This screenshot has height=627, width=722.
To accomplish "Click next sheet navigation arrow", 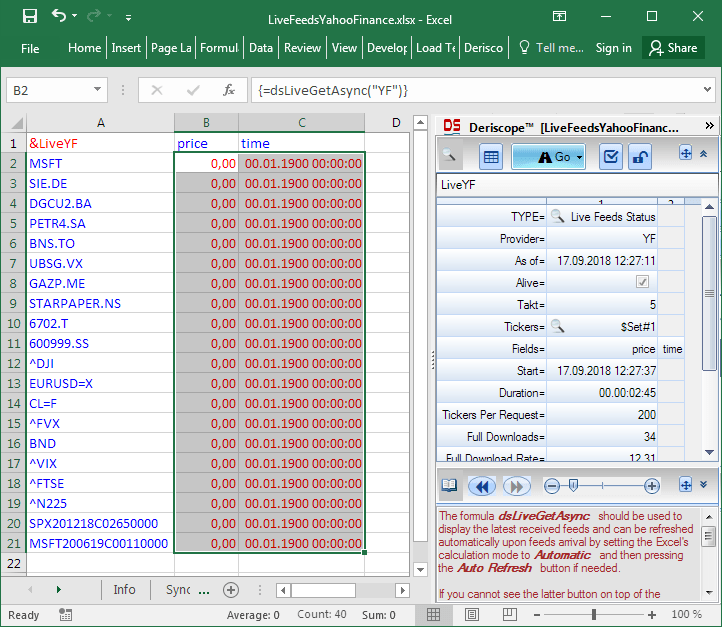I will [58, 590].
